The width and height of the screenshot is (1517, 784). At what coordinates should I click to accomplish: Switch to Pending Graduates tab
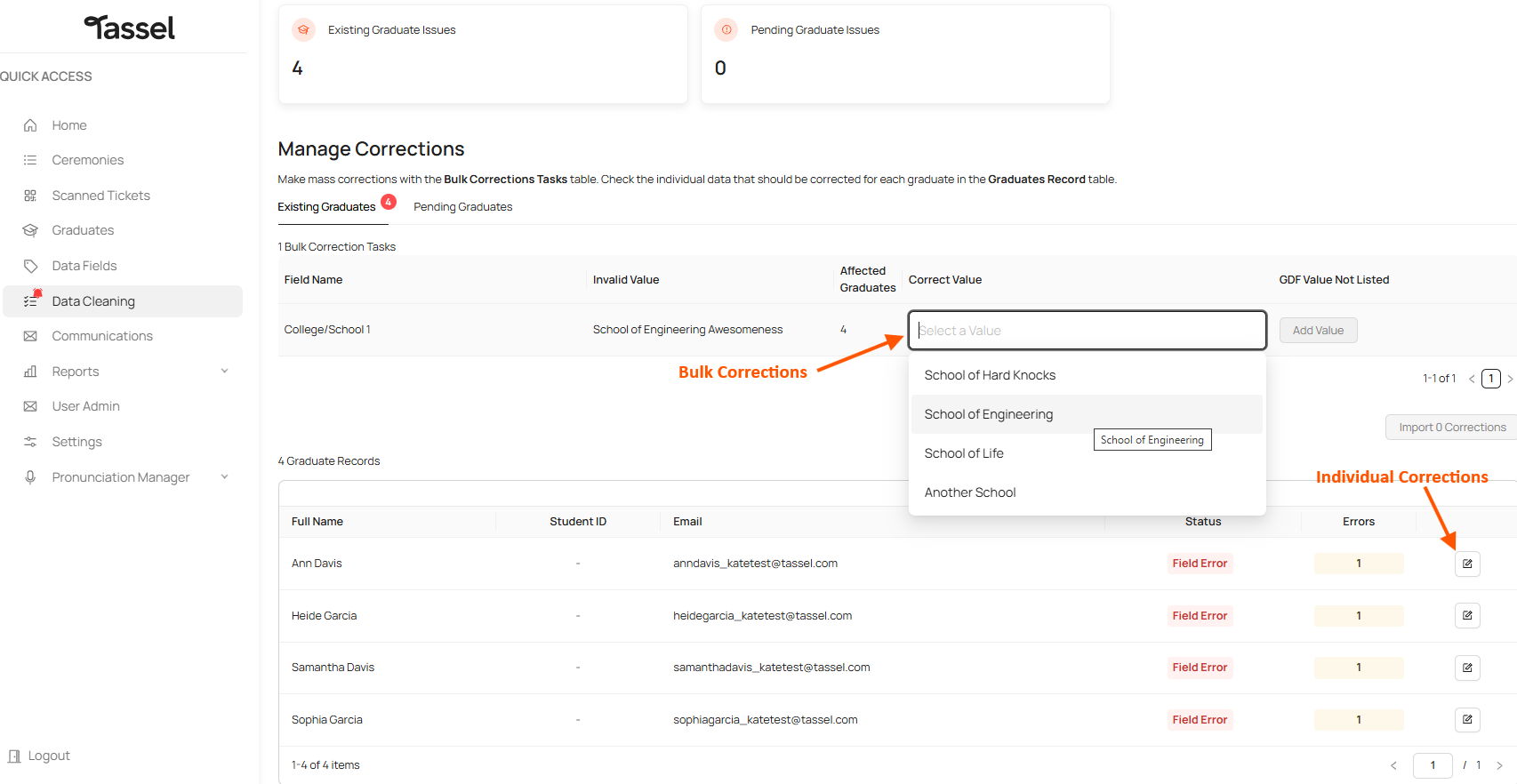pyautogui.click(x=462, y=207)
